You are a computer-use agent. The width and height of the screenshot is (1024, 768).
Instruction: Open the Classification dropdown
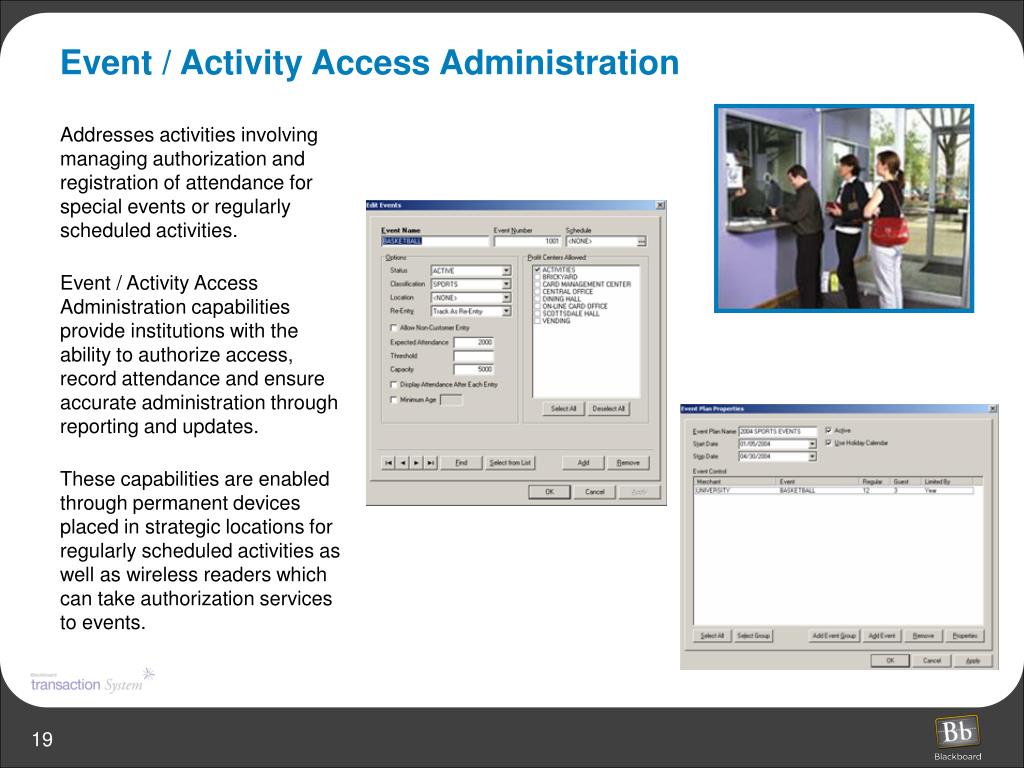pos(506,284)
